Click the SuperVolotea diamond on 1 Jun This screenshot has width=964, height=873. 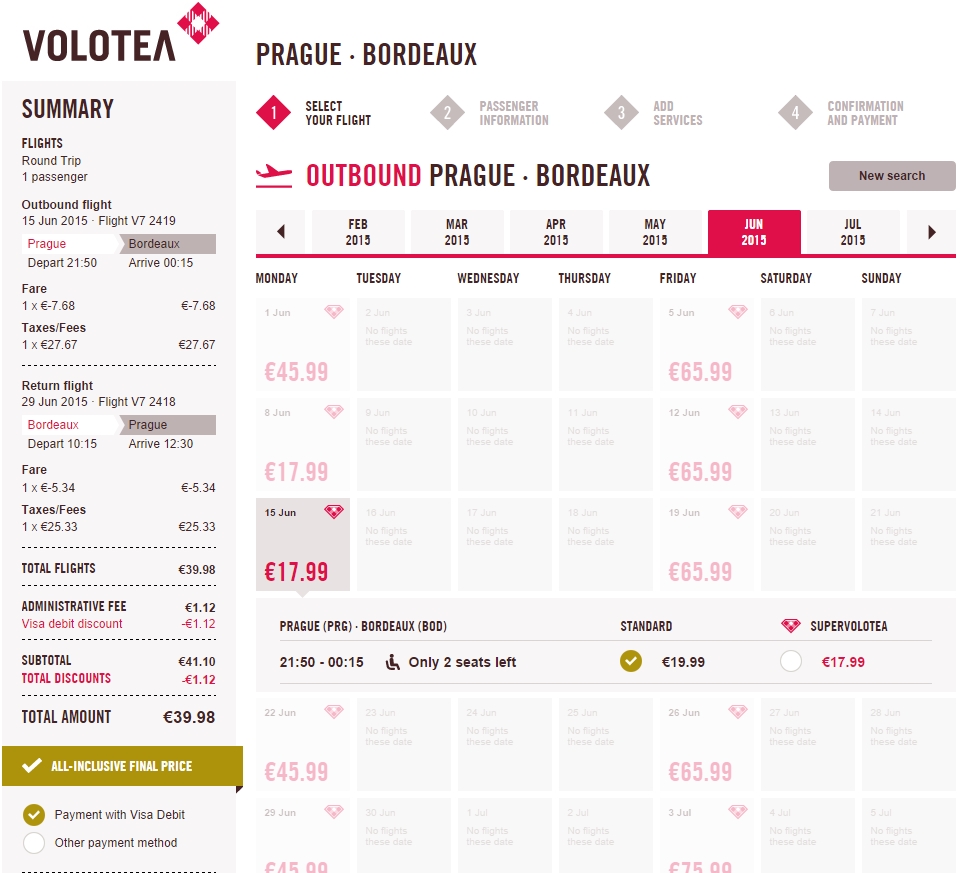334,312
